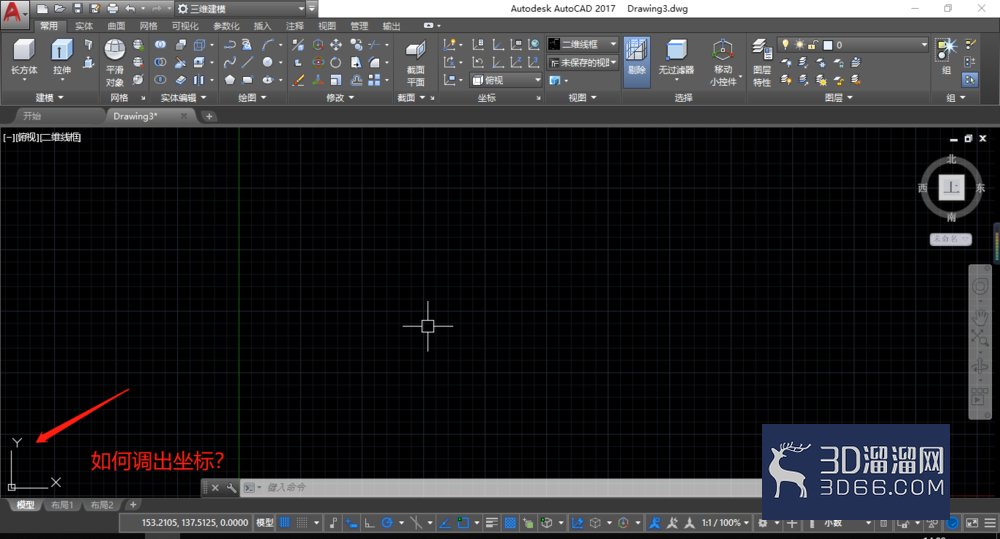This screenshot has width=1000, height=539.
Task: Click the Undo arrow in quick access
Action: tap(130, 9)
